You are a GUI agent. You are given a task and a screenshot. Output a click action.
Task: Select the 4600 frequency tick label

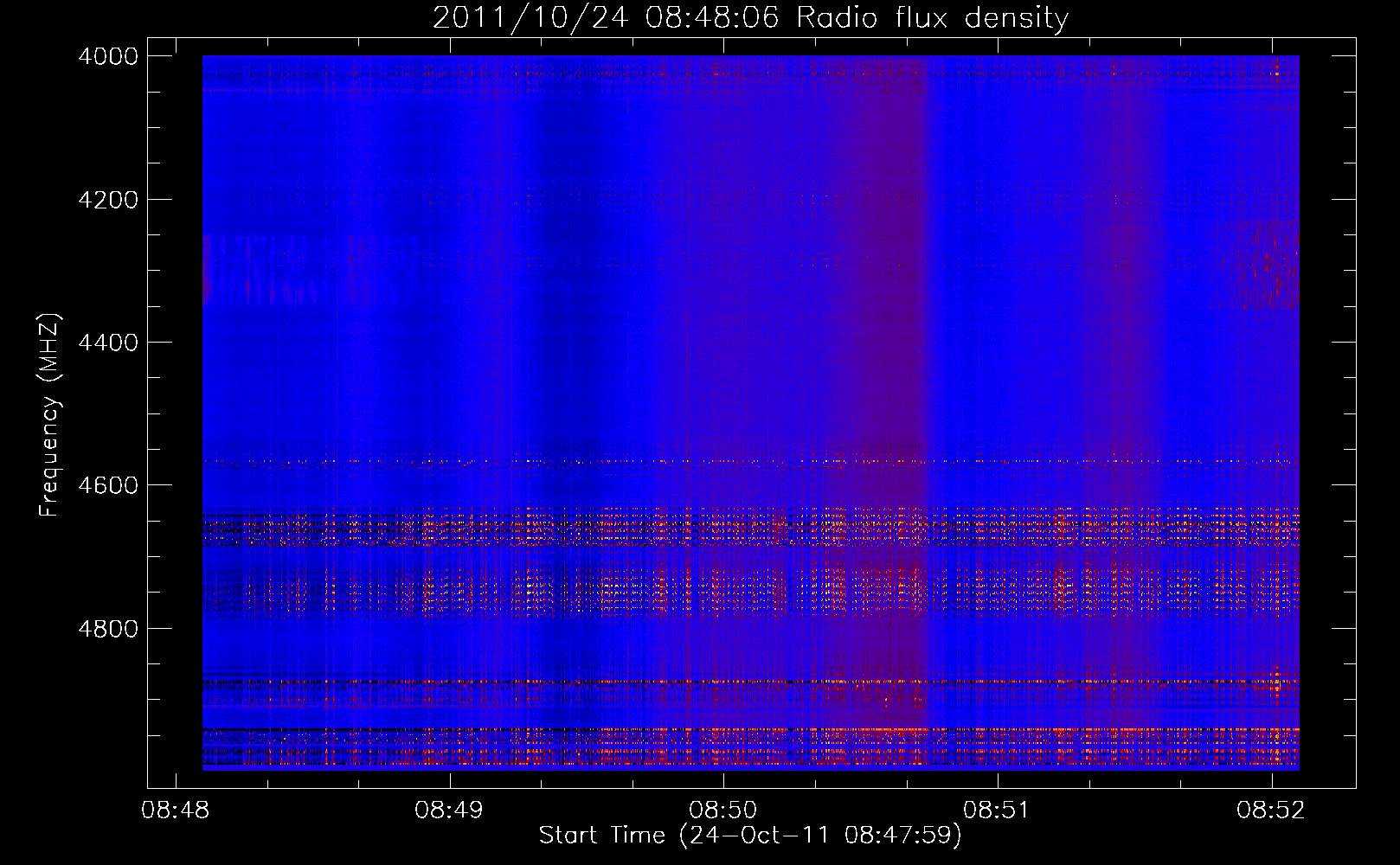[x=108, y=485]
